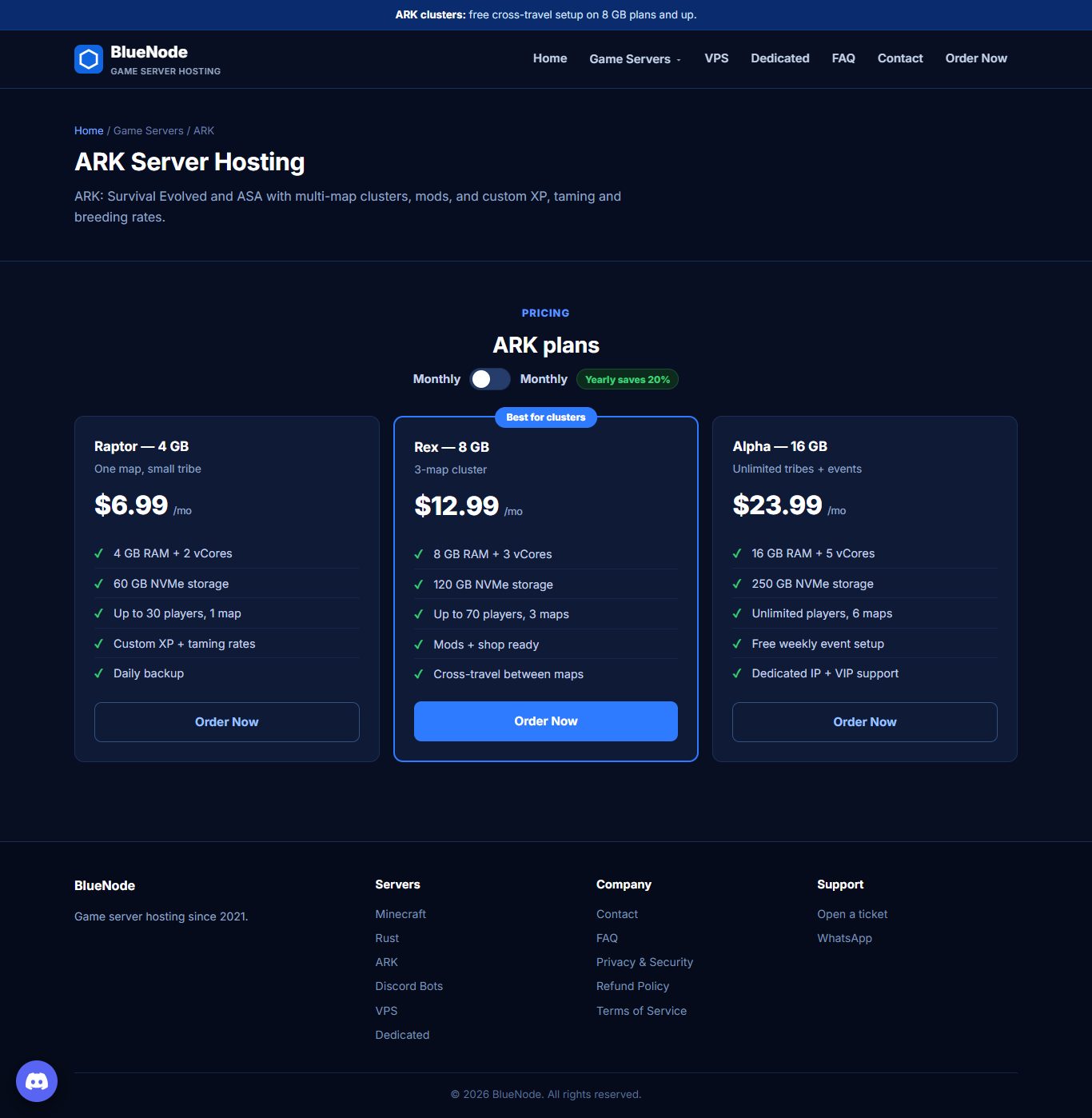Open Contact in the footer Company list
The width and height of the screenshot is (1092, 1118).
pos(617,914)
